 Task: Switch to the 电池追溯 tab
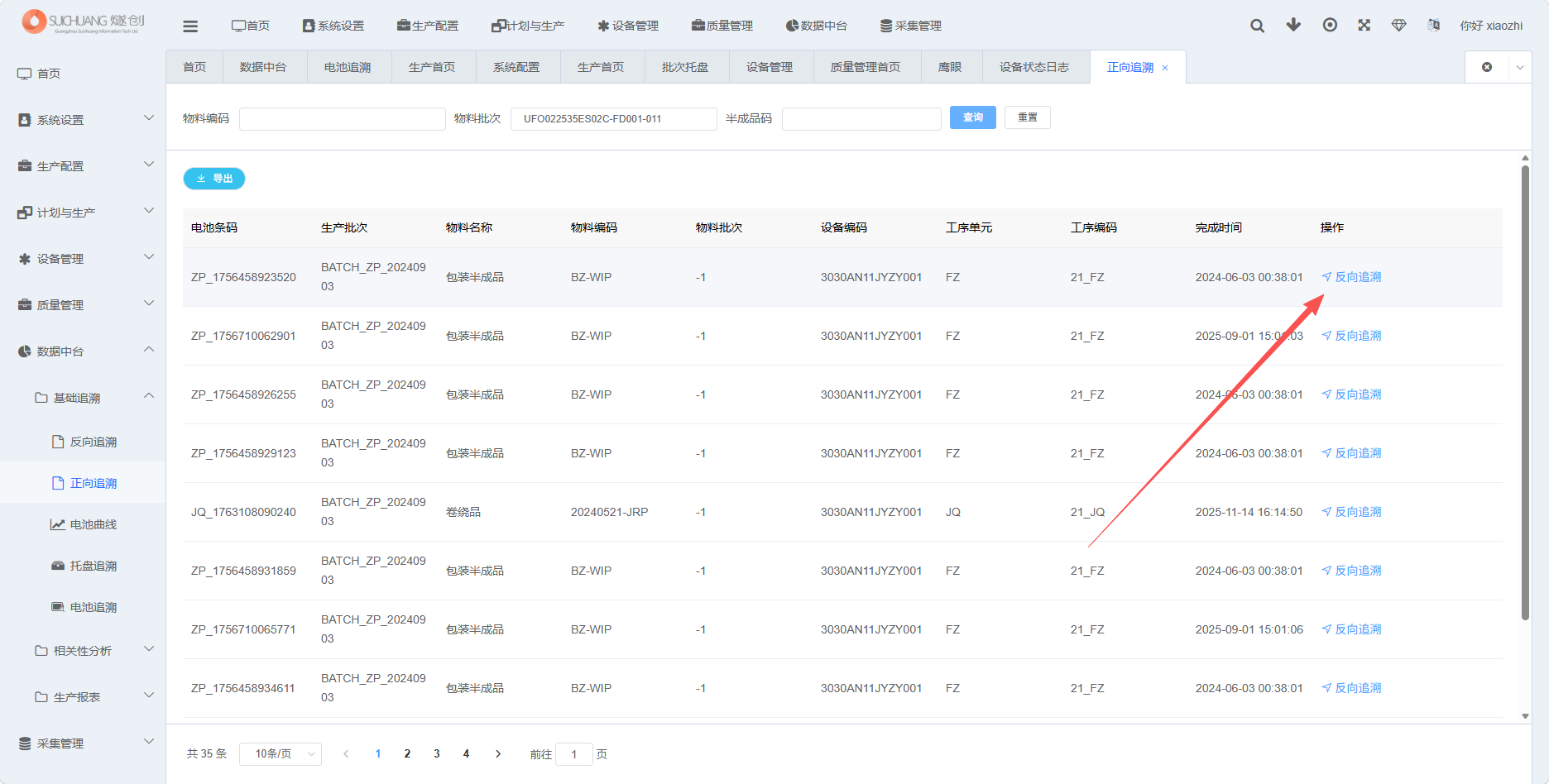(348, 67)
